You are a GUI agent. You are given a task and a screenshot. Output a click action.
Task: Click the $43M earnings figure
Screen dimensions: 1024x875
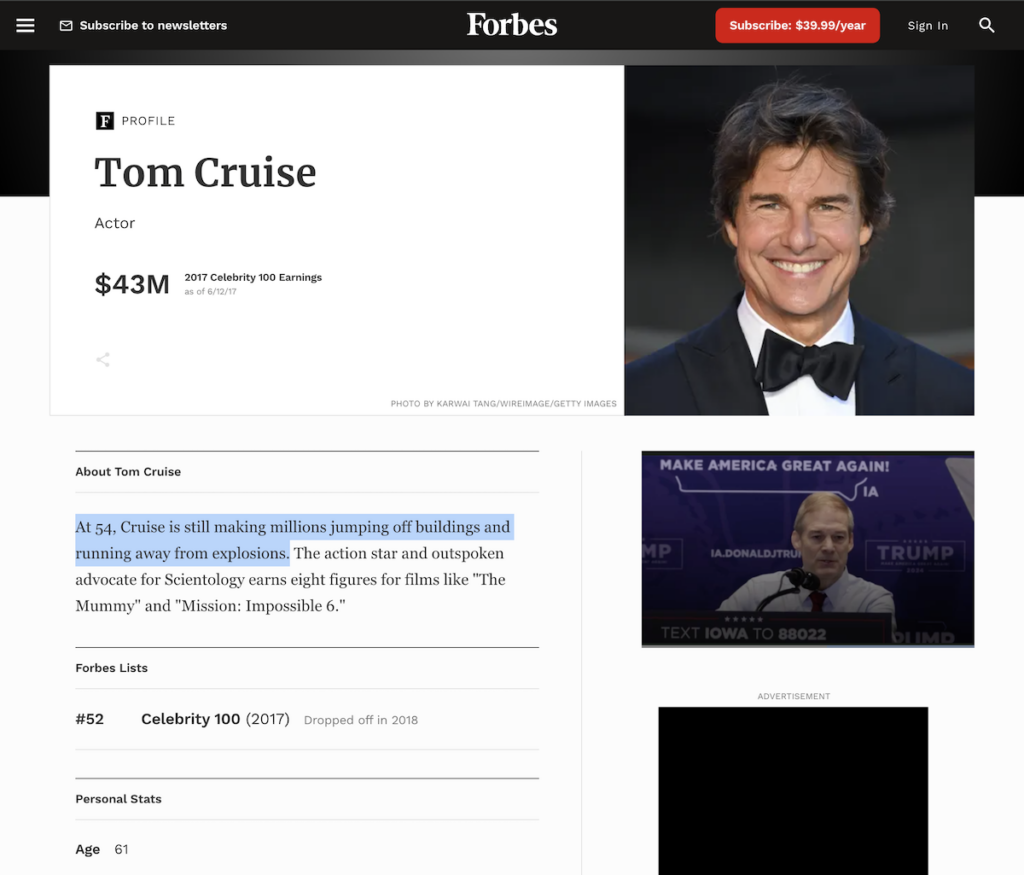tap(132, 284)
